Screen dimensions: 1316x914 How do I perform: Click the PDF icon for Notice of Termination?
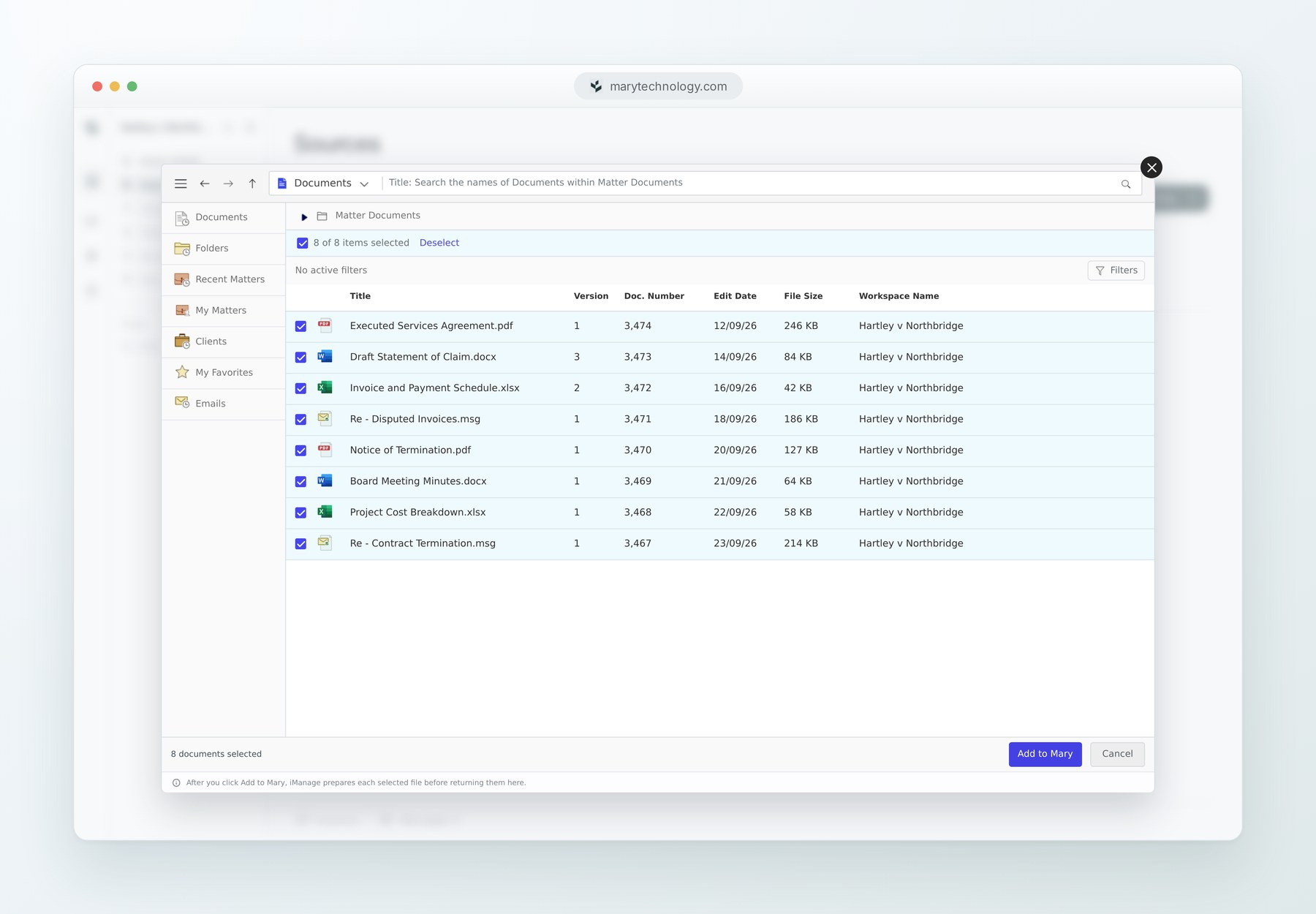[325, 450]
